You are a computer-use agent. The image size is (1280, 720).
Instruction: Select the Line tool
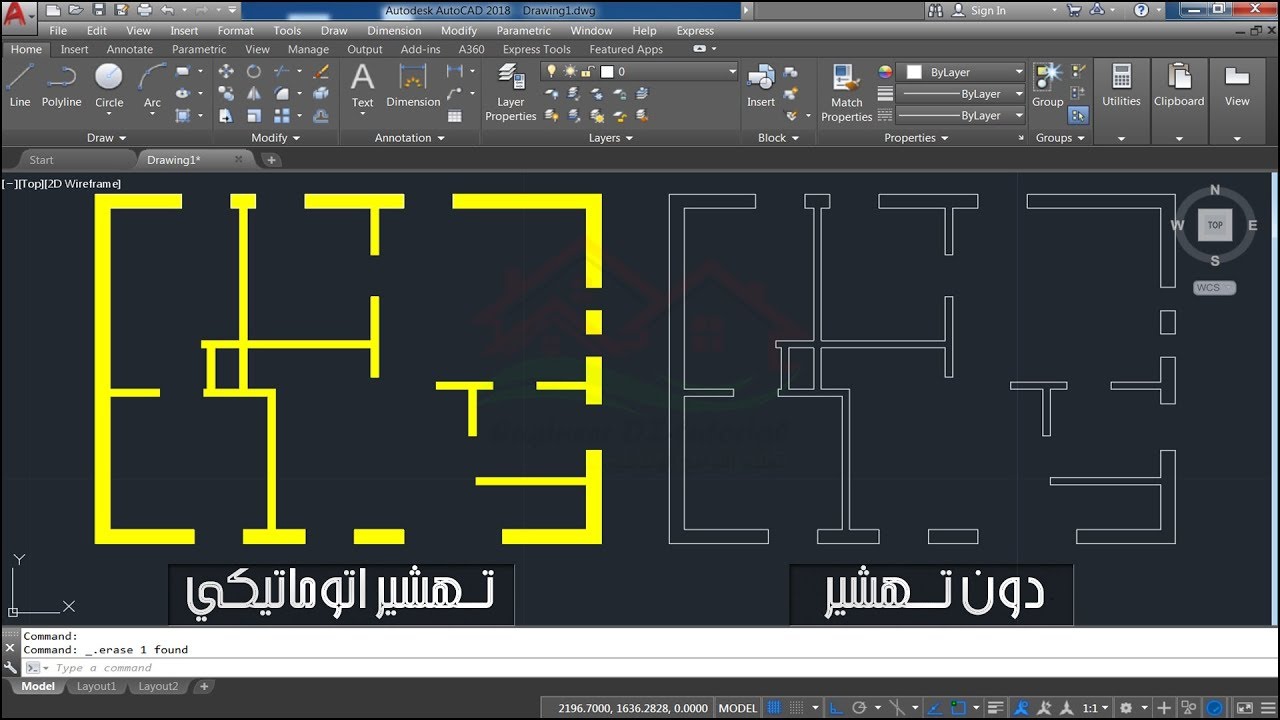click(20, 85)
